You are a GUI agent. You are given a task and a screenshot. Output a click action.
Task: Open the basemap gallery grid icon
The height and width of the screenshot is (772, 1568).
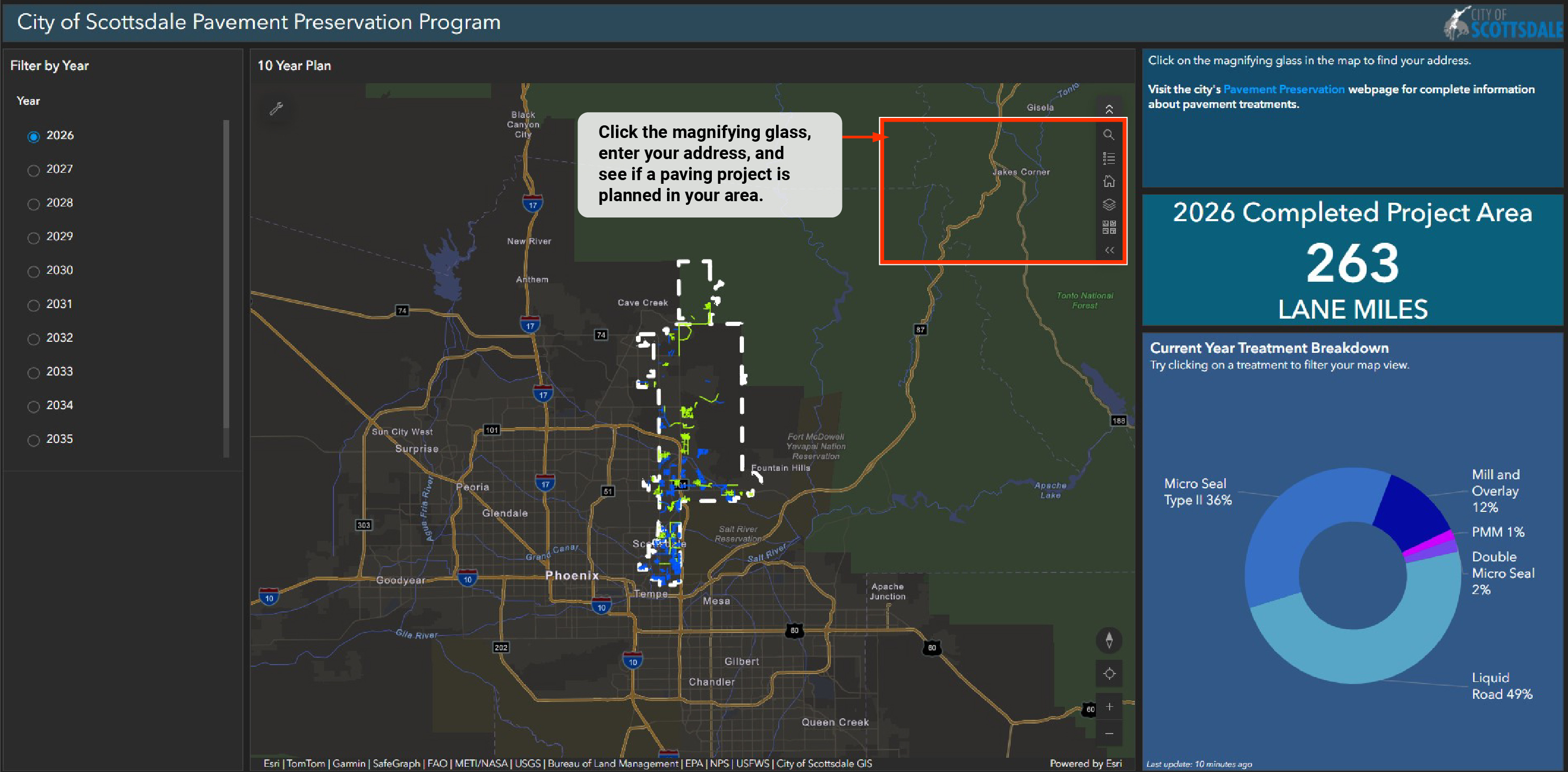[x=1109, y=227]
